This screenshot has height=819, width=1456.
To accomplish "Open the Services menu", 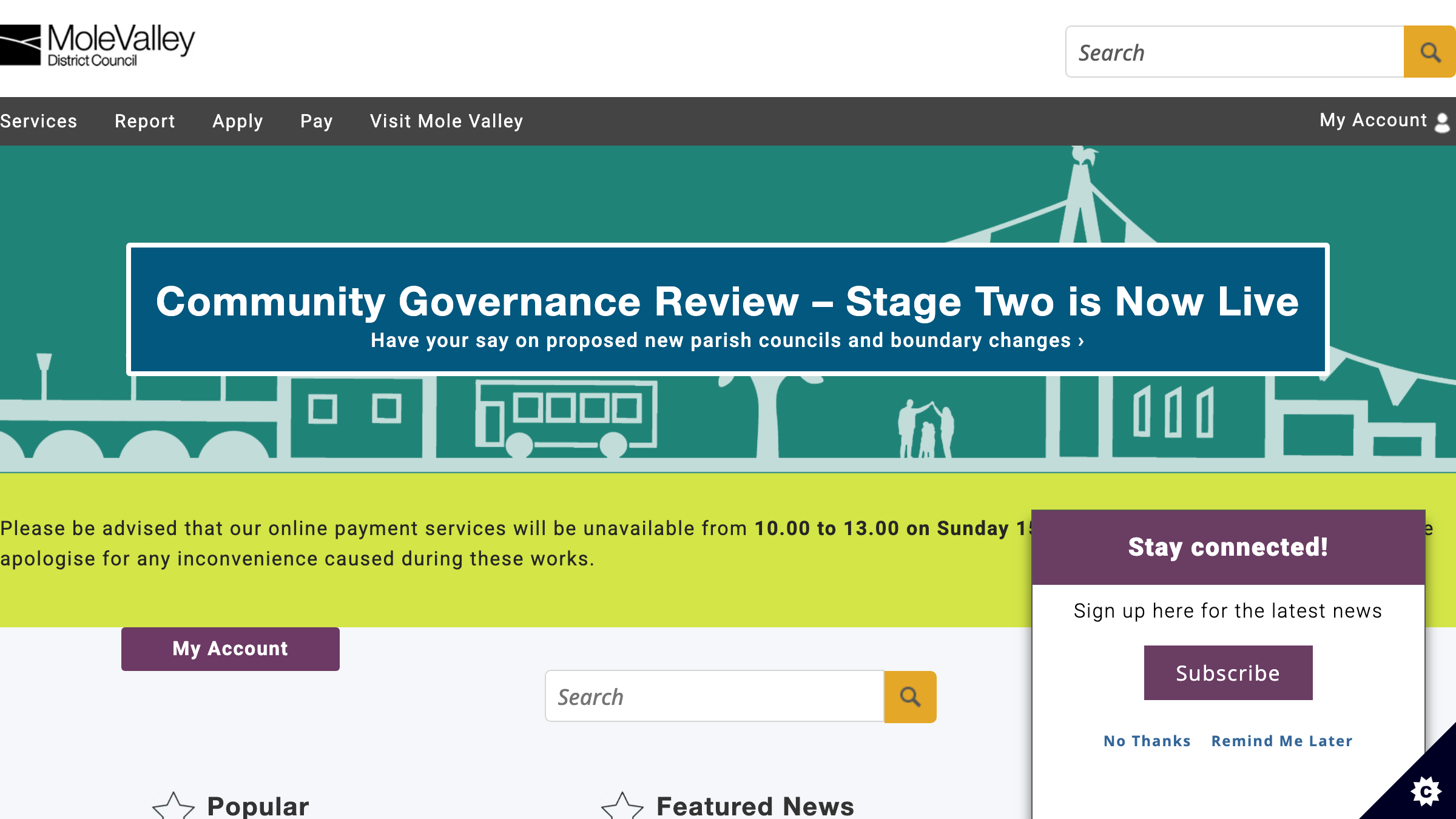I will [x=38, y=121].
